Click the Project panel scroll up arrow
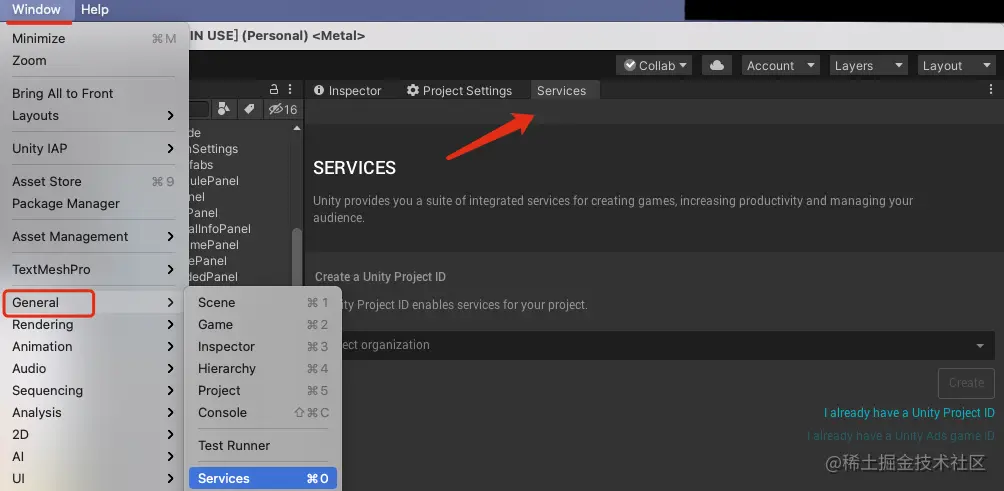Image resolution: width=1004 pixels, height=491 pixels. pos(296,128)
